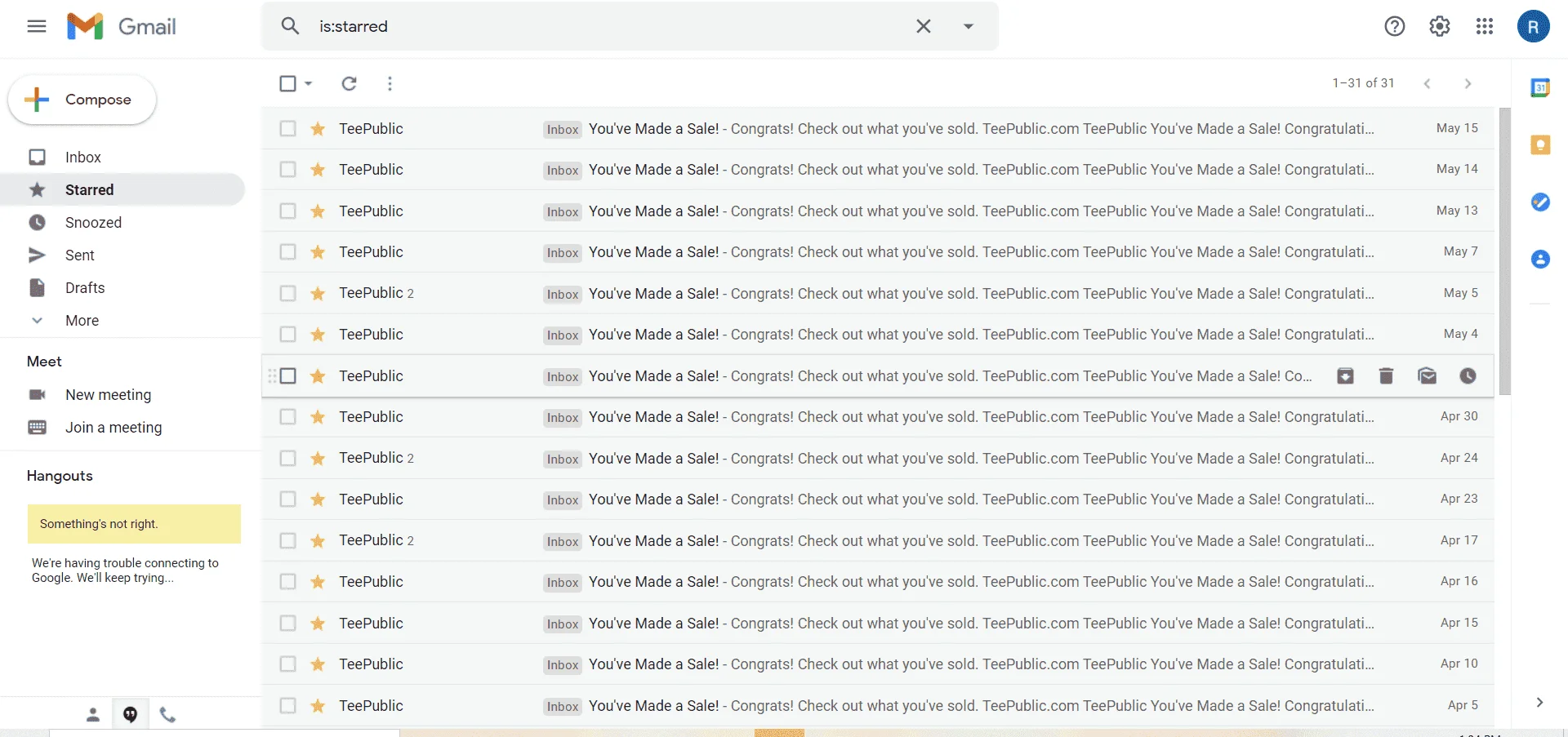Image resolution: width=1568 pixels, height=737 pixels.
Task: Open the Starred folder
Action: 122,189
